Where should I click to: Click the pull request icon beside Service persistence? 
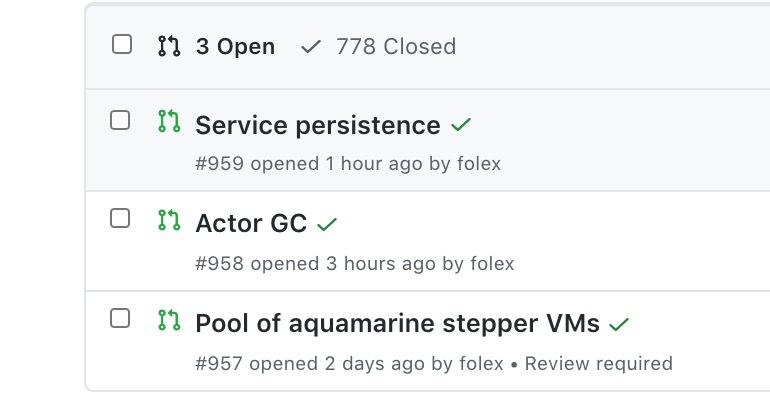(169, 121)
